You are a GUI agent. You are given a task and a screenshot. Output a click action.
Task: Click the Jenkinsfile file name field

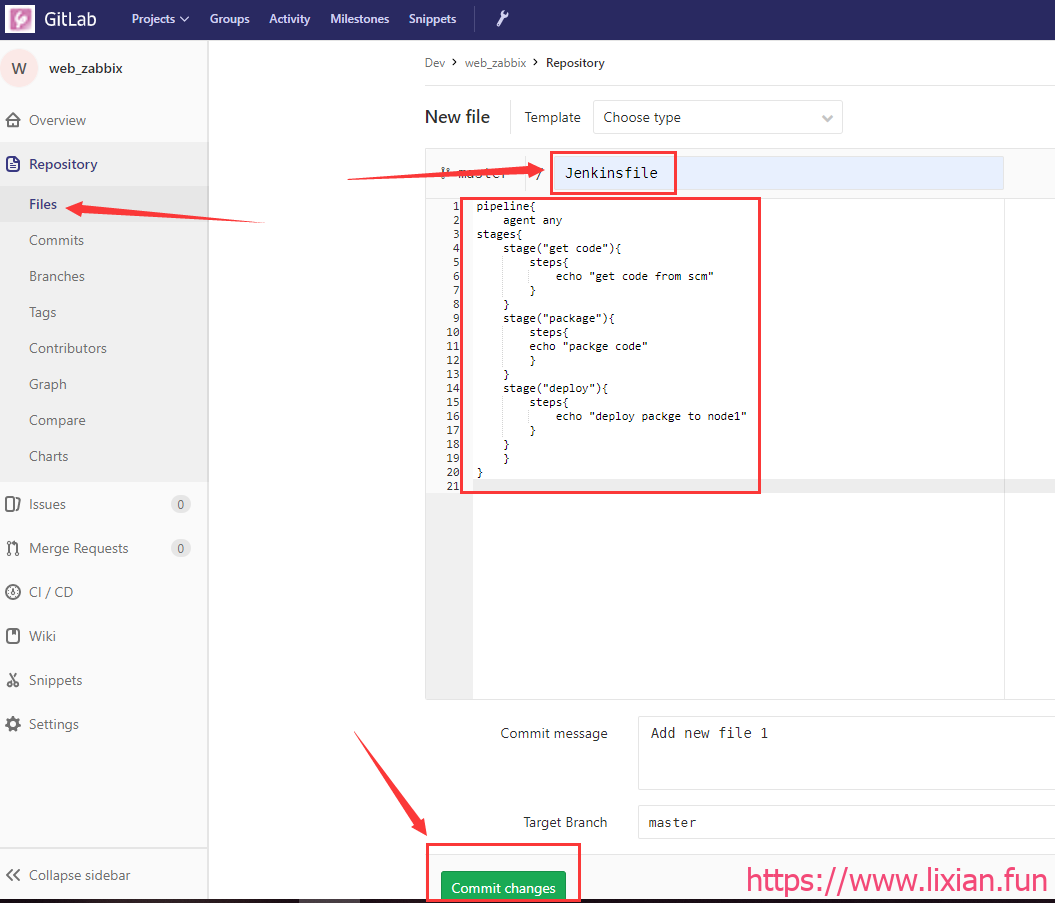point(777,173)
